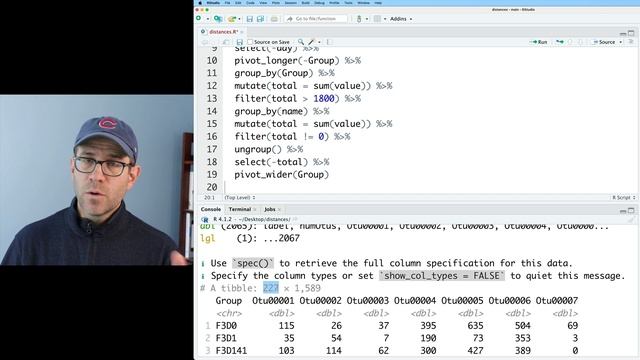Open the Edit menu in the menu bar

coord(238,3)
